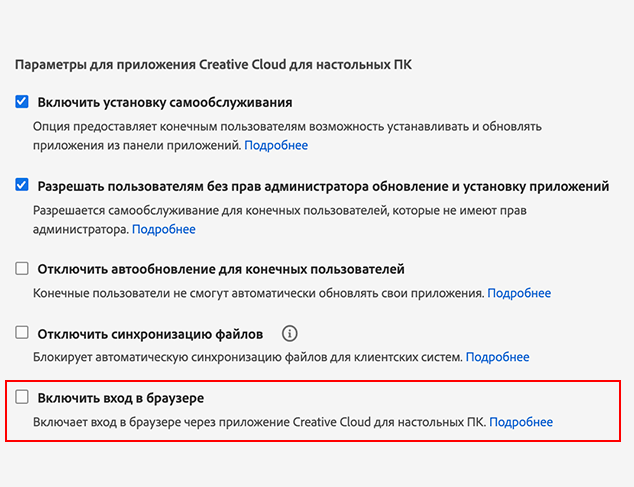Screen dimensions: 634x487
Task: Follow «Подробнее» link about disabling auto-update
Action: click(x=519, y=293)
